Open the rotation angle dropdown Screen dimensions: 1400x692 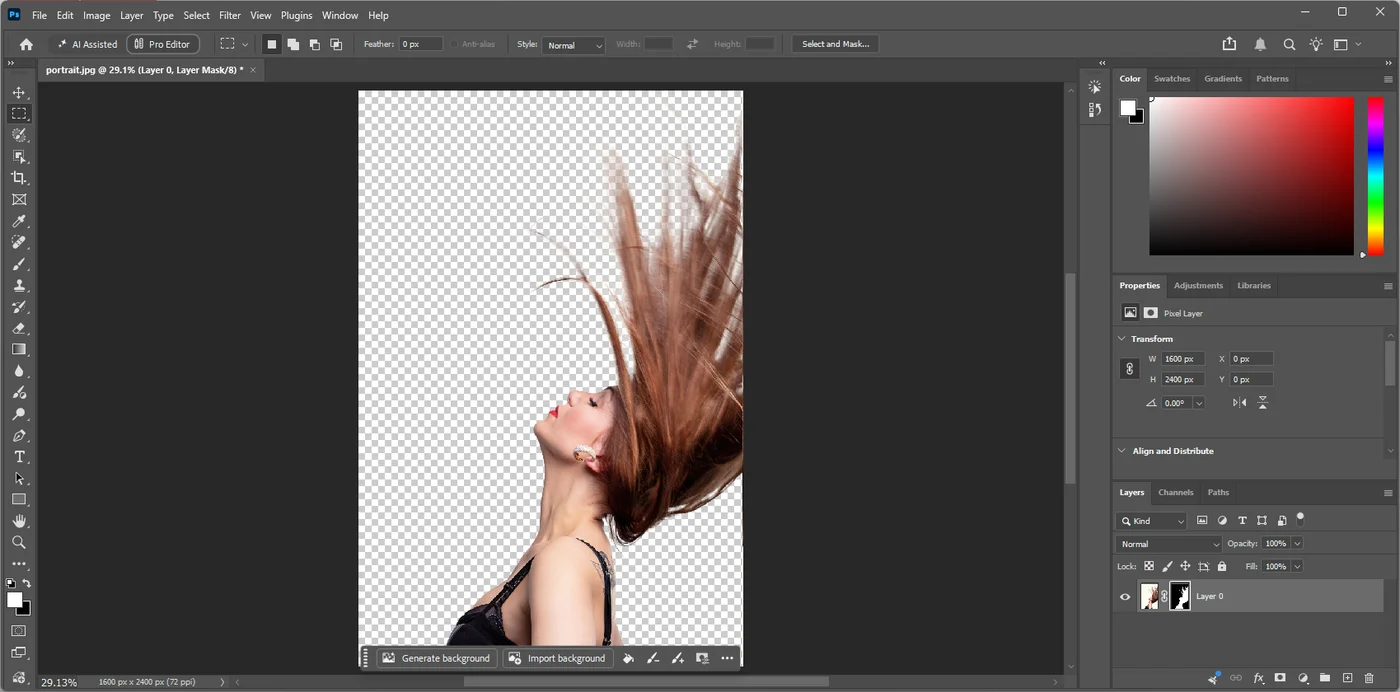coord(1198,403)
